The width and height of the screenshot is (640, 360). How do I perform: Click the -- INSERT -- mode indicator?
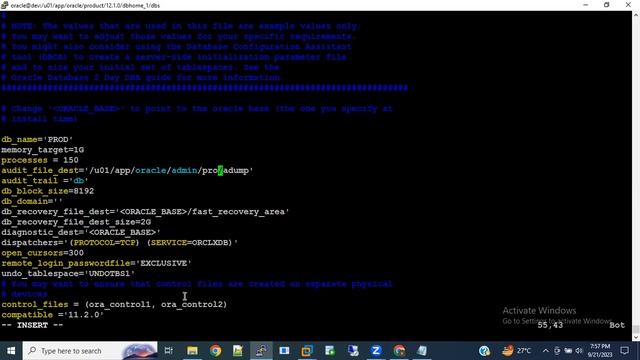click(32, 325)
